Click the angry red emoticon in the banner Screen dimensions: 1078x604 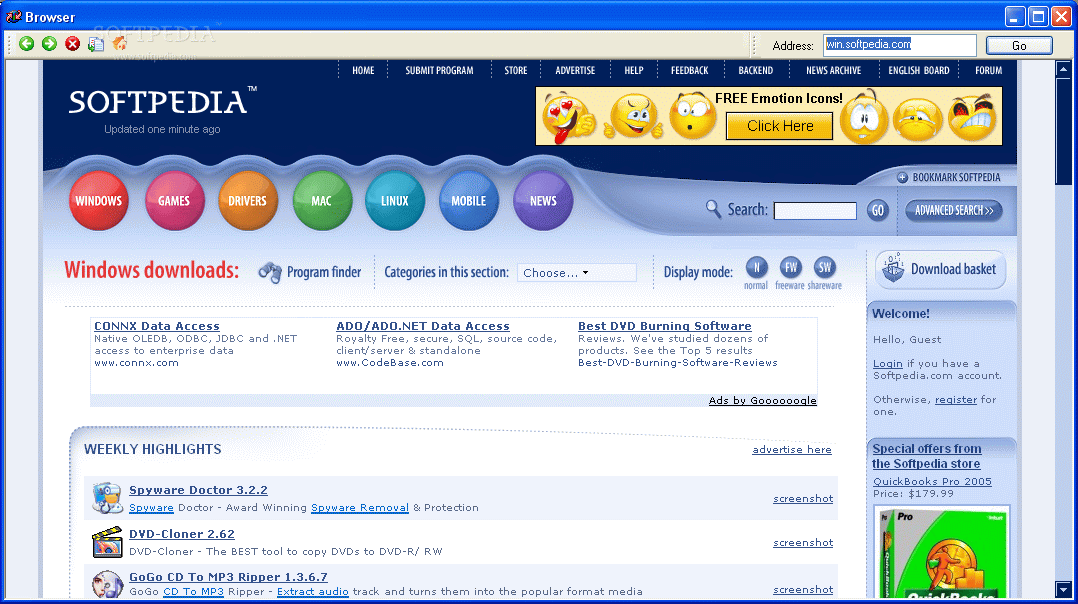point(973,117)
